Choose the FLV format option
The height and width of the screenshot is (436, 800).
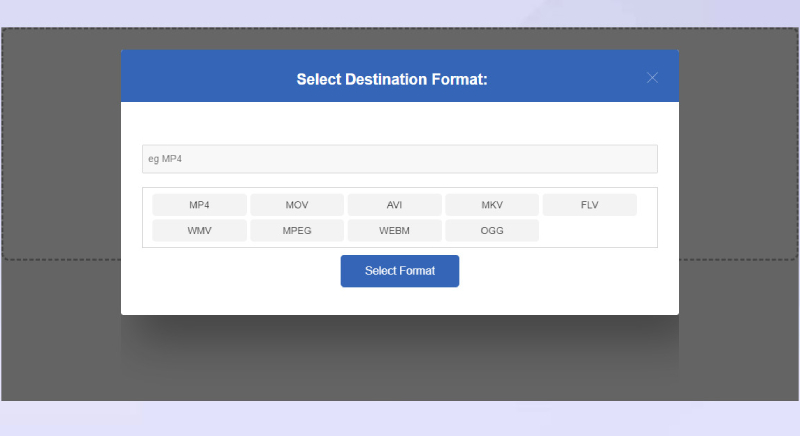[589, 205]
